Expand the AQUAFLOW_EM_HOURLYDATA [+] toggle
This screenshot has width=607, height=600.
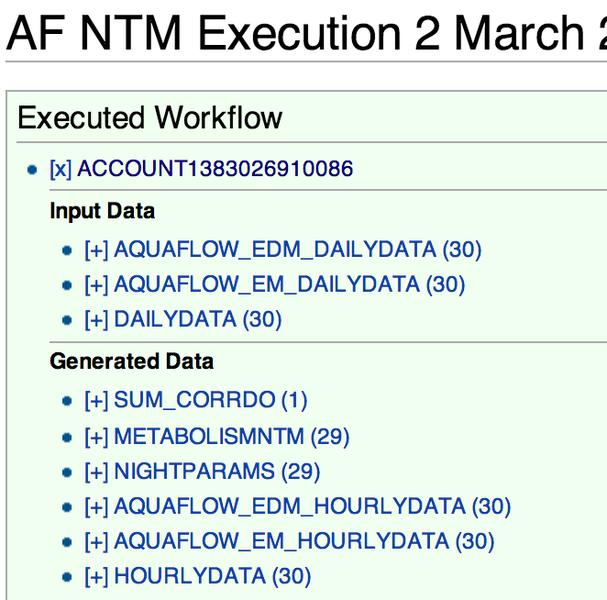pyautogui.click(x=96, y=541)
